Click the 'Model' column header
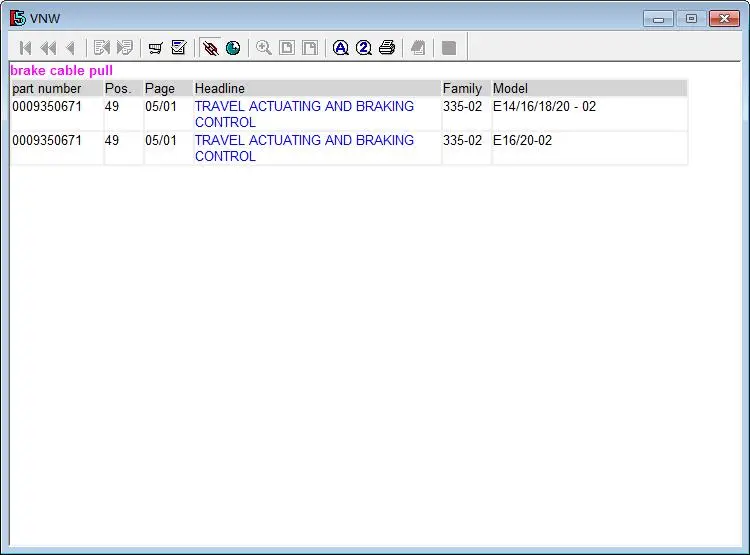The image size is (750, 555). coord(590,89)
